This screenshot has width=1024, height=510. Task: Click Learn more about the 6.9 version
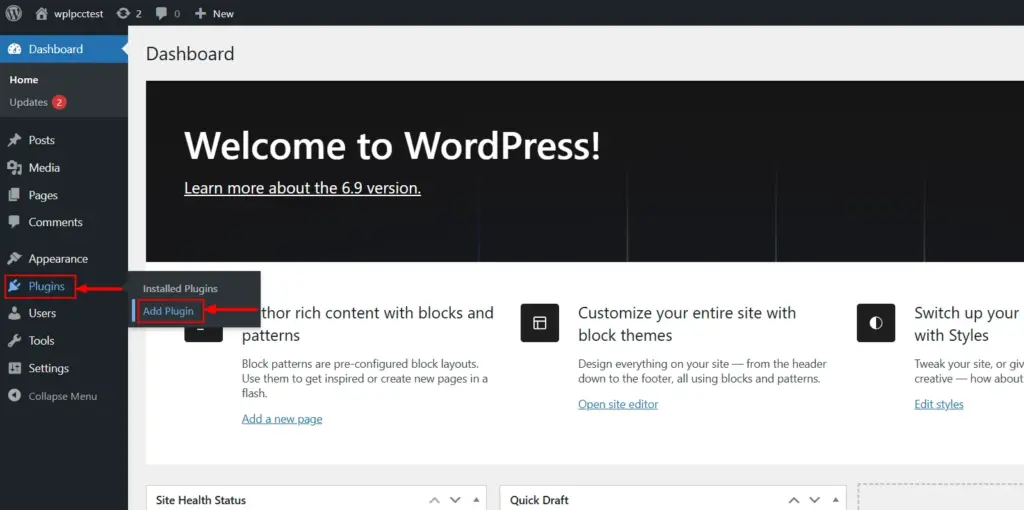tap(302, 188)
